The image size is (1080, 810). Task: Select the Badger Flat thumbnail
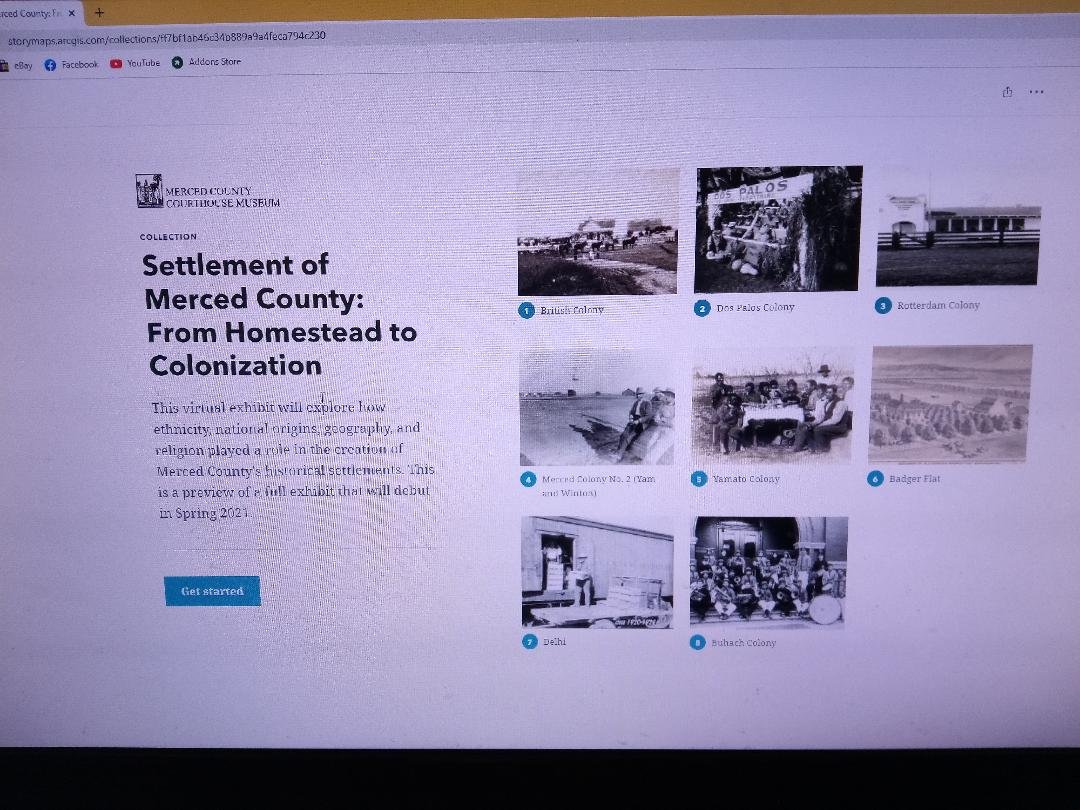(952, 404)
